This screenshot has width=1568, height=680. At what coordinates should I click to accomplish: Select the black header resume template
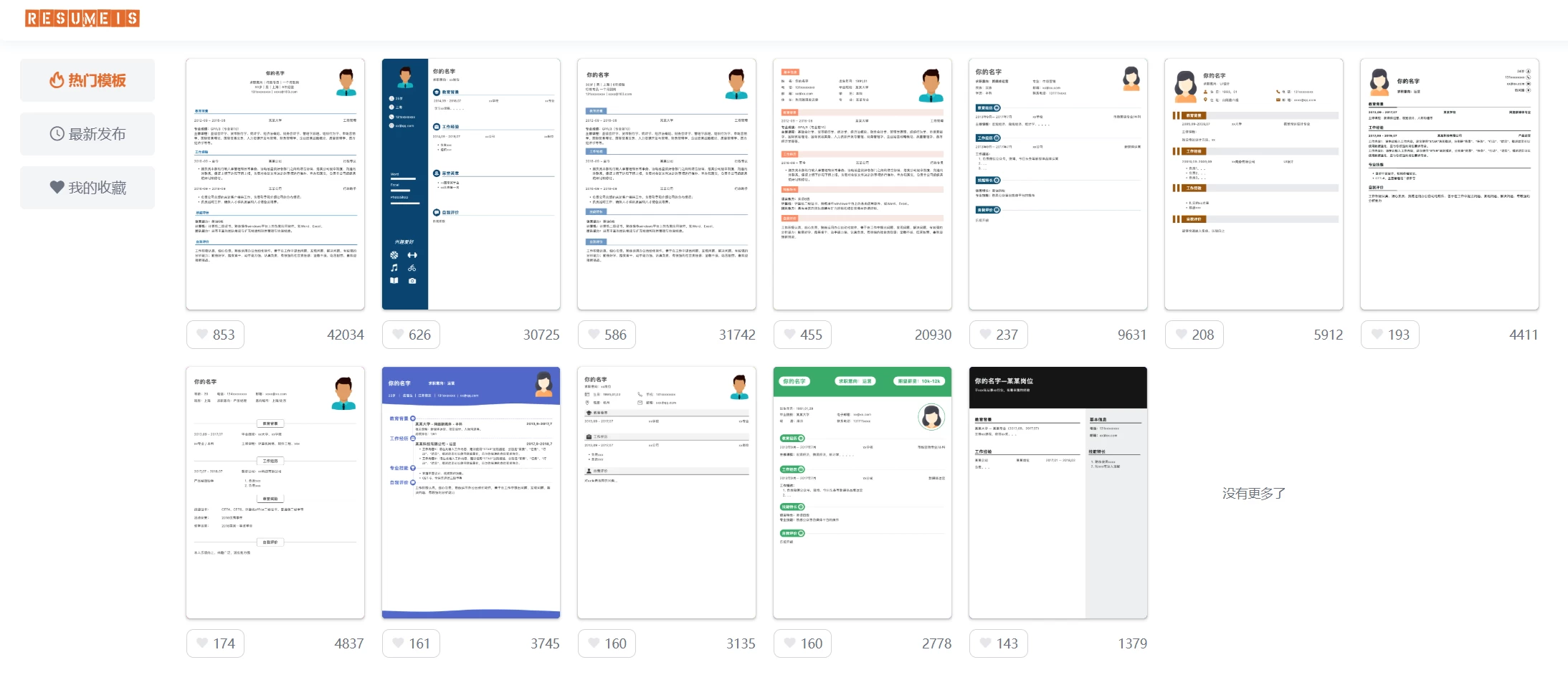[1058, 493]
